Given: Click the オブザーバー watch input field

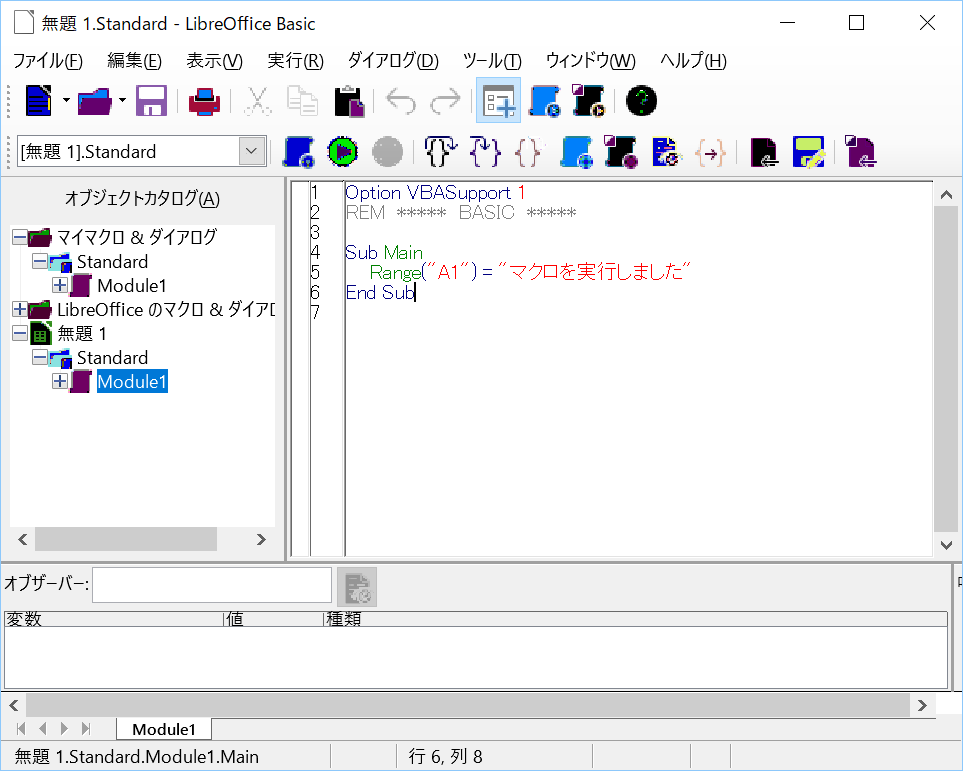Looking at the screenshot, I should 212,585.
